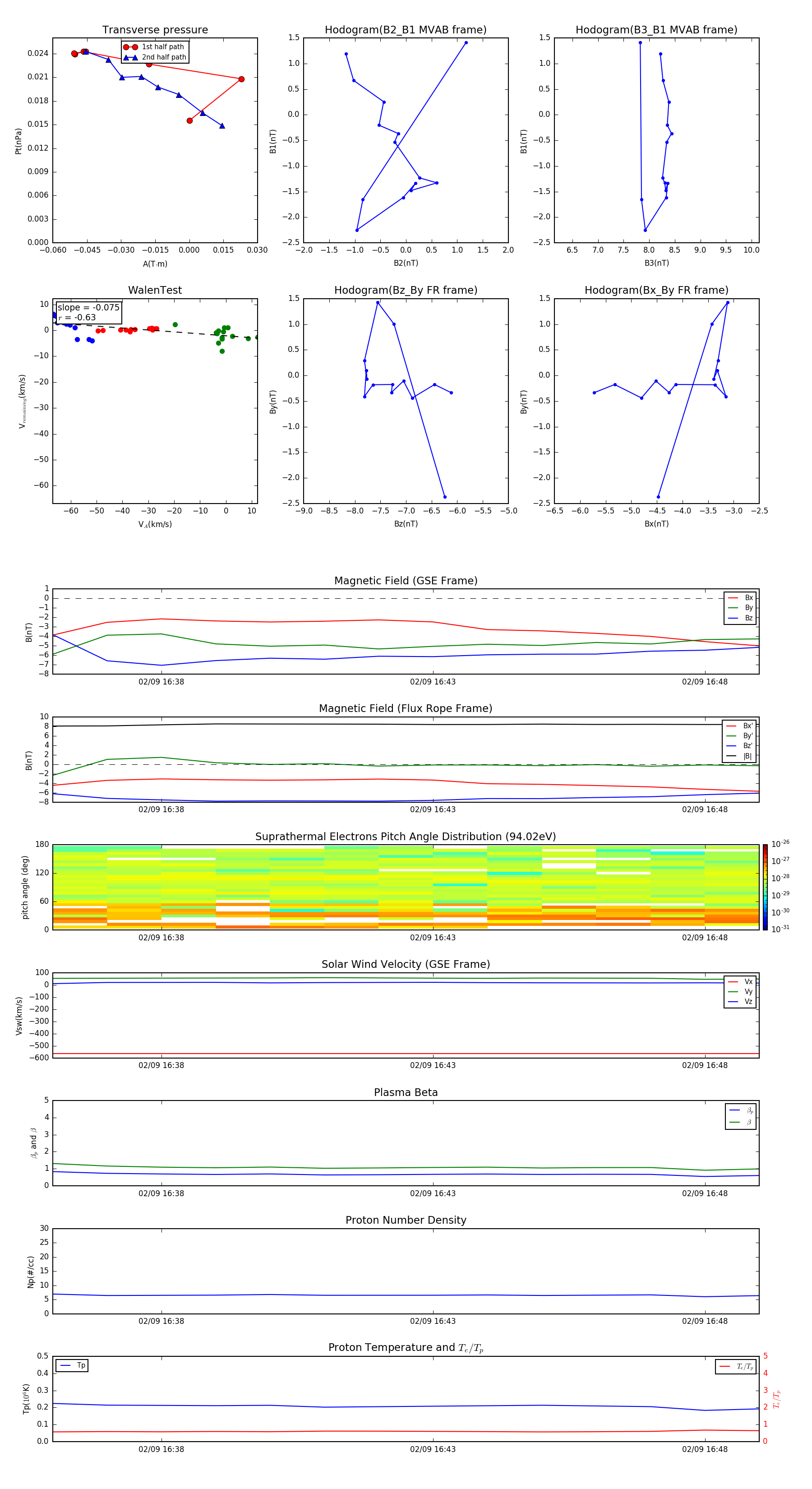This screenshot has height=1489, width=812.
Task: Select 'Vz' in the solar wind legend
Action: pos(740,1002)
